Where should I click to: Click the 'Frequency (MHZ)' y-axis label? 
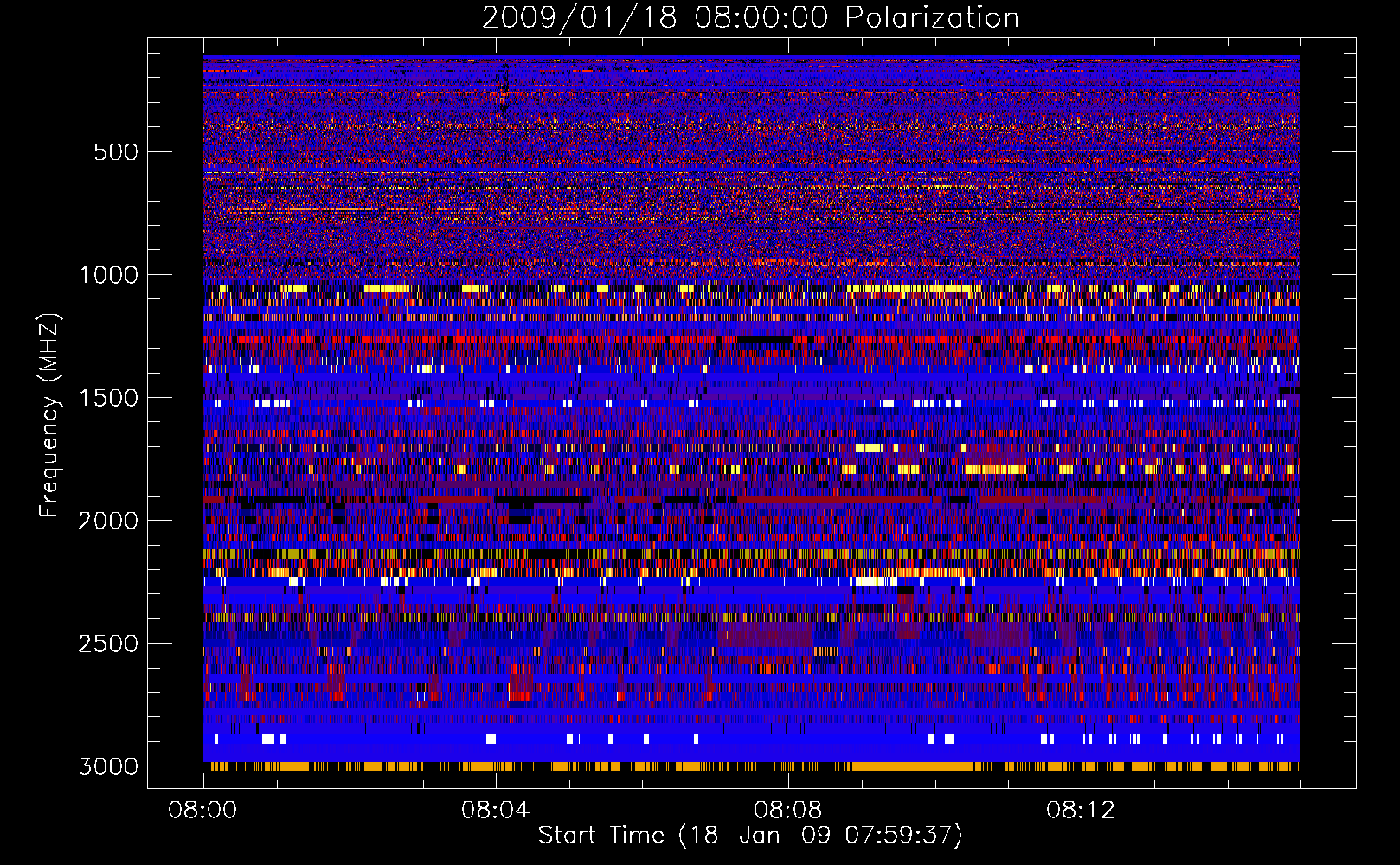click(x=49, y=415)
